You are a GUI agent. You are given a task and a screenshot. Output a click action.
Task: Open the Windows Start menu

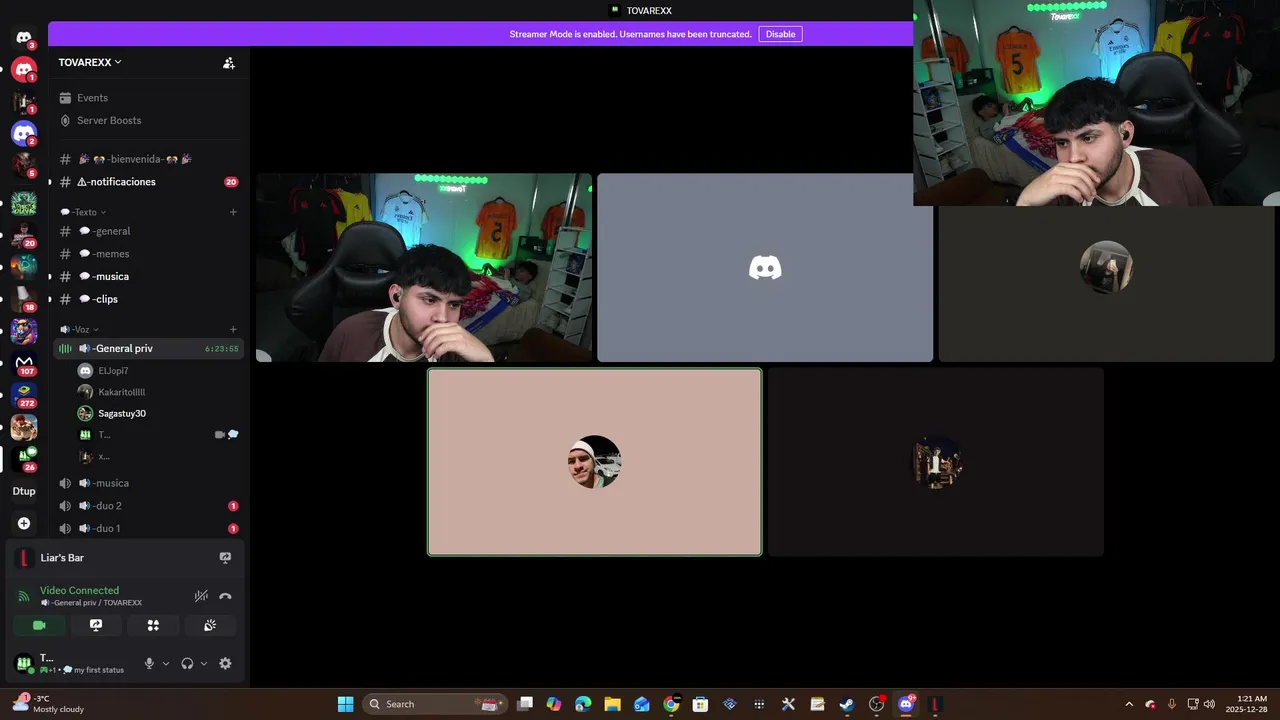point(345,704)
